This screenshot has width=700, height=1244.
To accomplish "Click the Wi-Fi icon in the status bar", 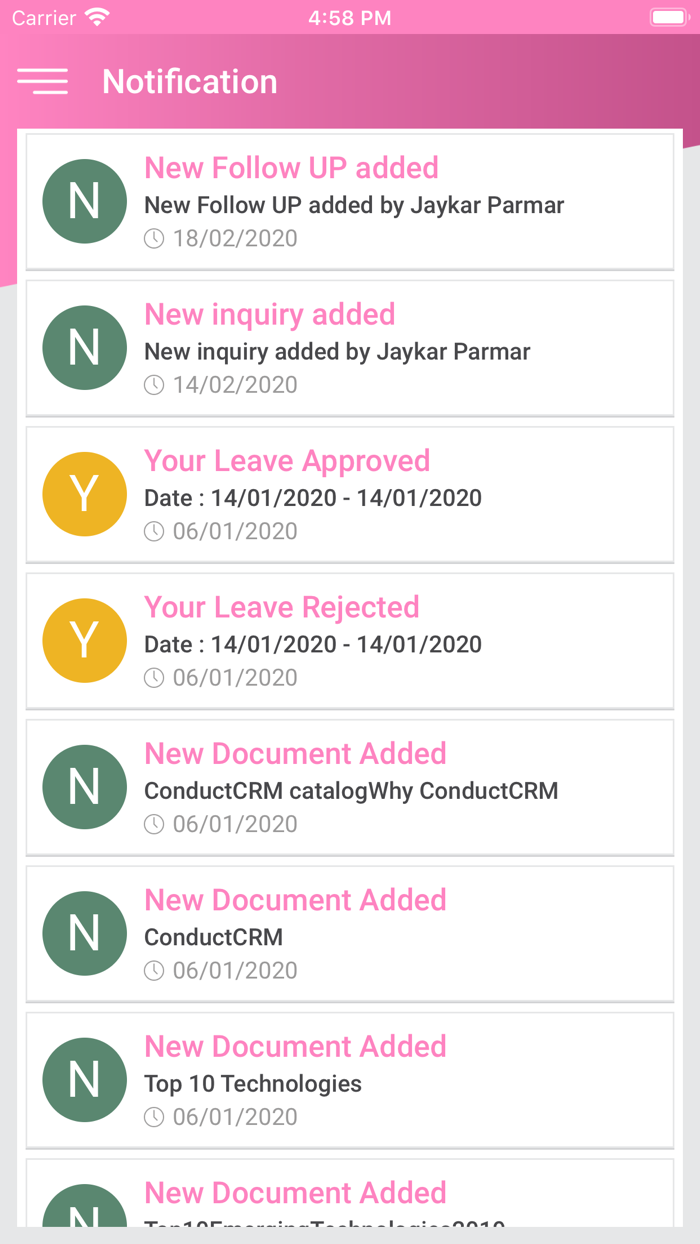I will (x=96, y=16).
